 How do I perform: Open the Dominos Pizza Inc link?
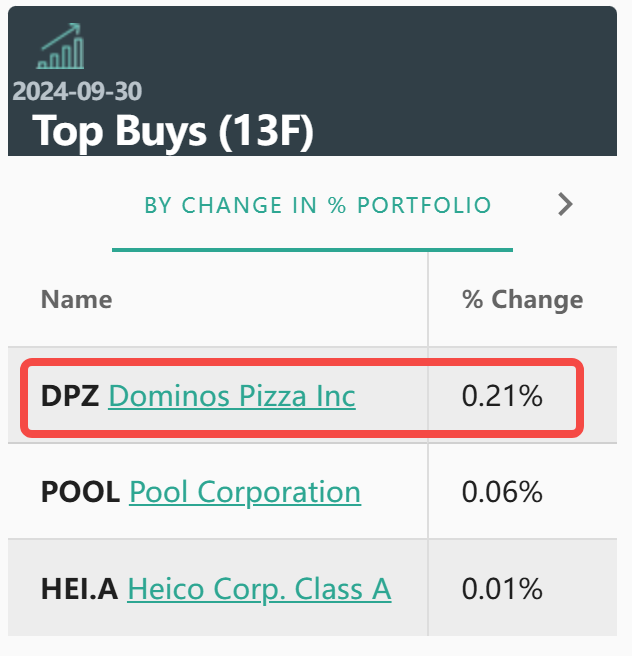[231, 396]
